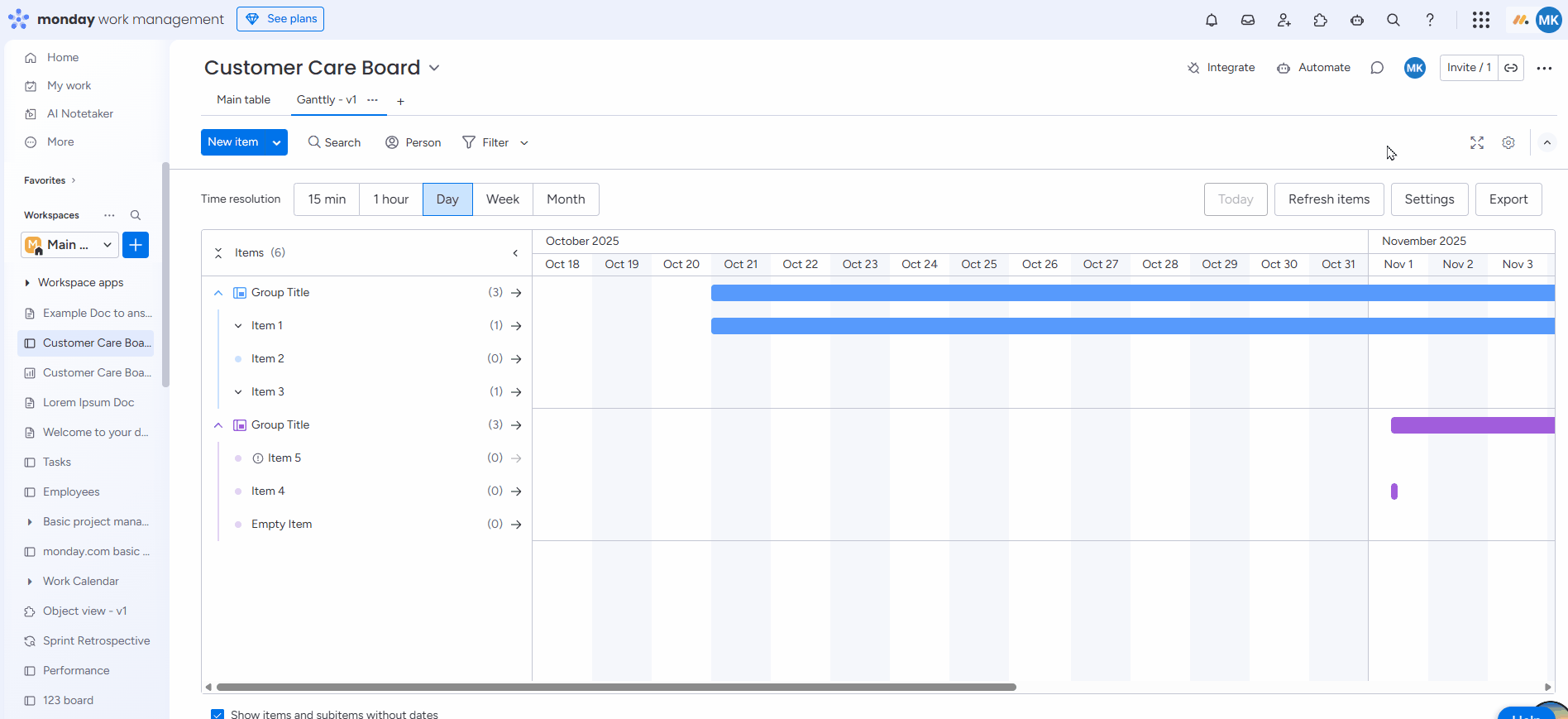Screen dimensions: 1568x719
Task: Add a new view with plus icon
Action: pyautogui.click(x=400, y=101)
